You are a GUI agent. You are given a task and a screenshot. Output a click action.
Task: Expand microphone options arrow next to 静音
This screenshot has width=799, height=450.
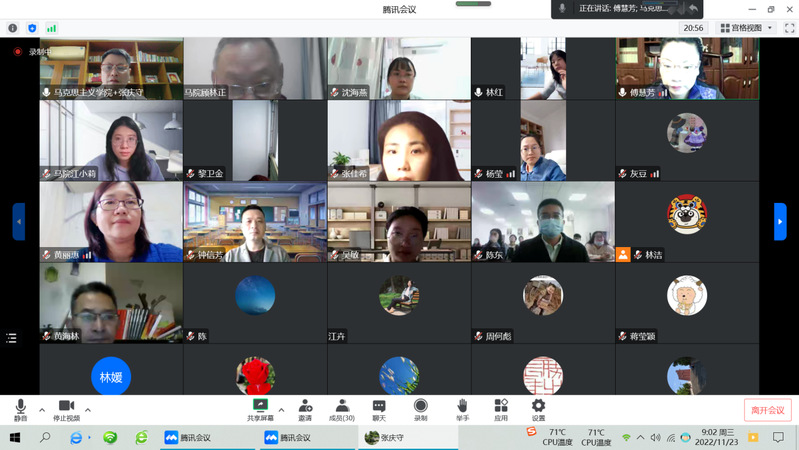pos(42,410)
